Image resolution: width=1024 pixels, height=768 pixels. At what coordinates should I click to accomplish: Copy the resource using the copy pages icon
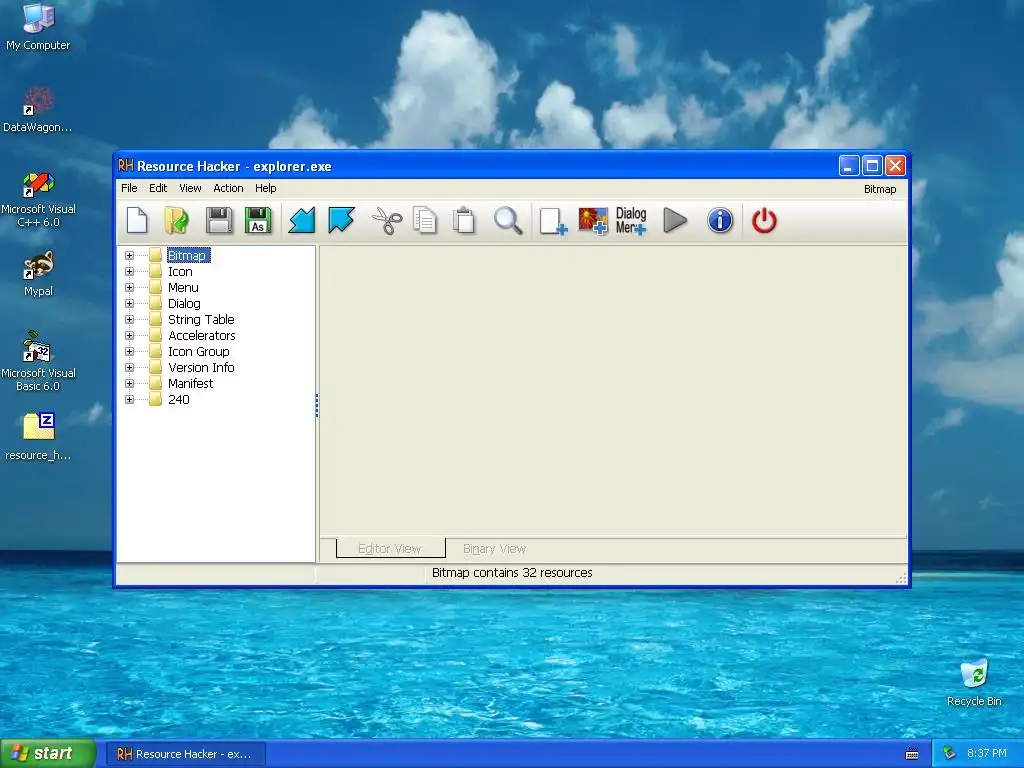point(425,220)
